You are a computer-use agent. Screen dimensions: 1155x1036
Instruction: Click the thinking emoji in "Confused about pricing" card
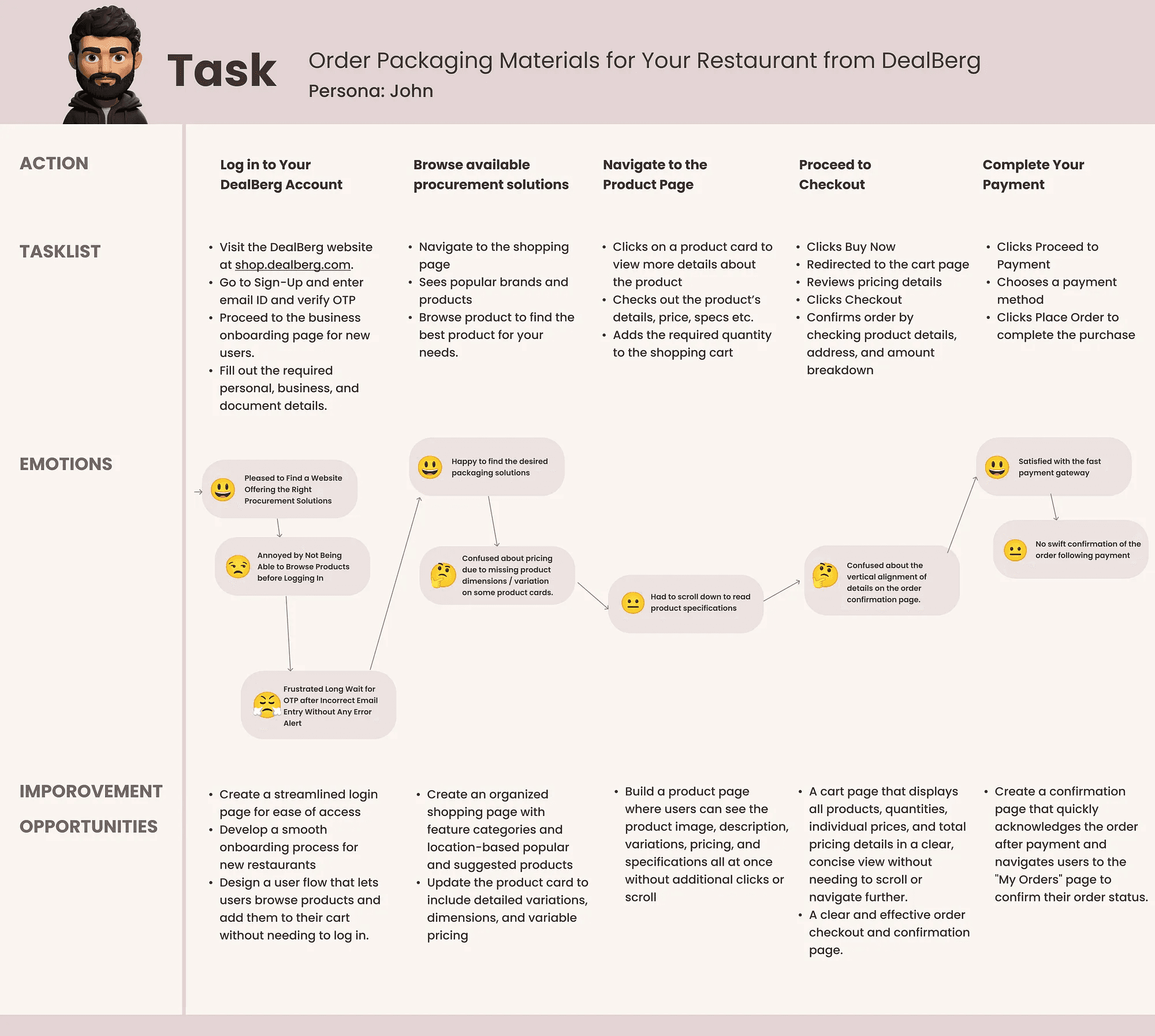[443, 575]
